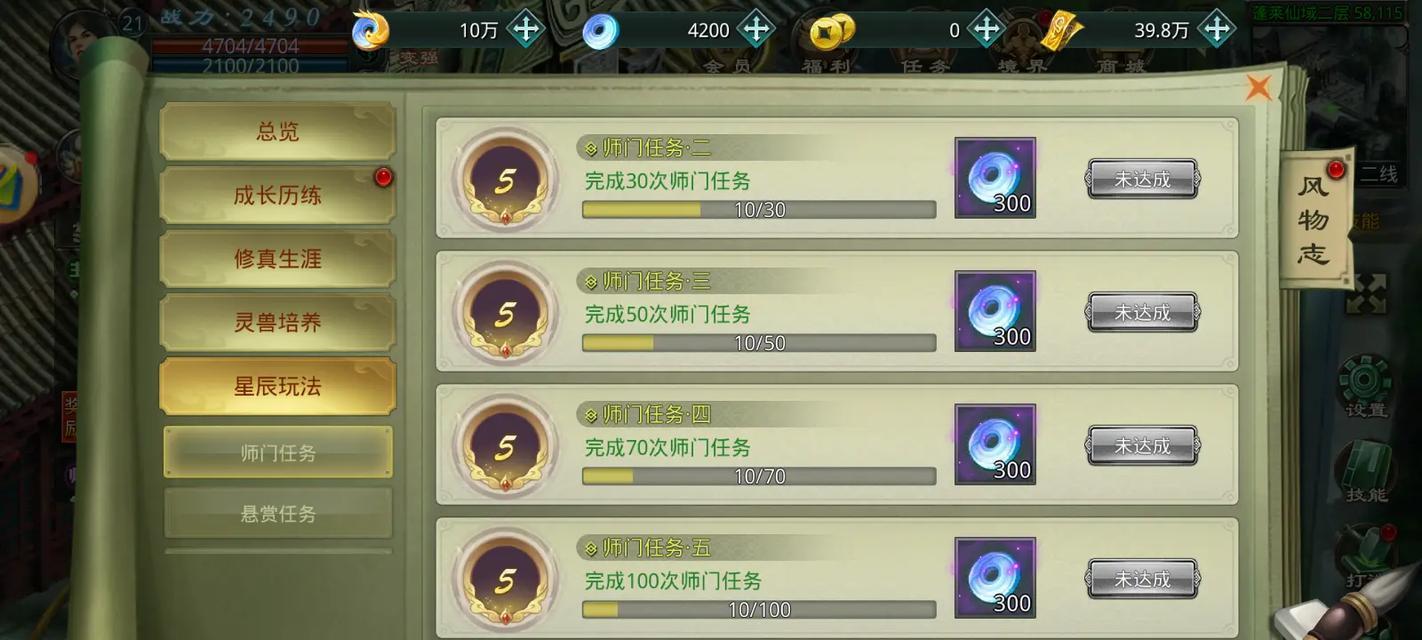Select the 修真生涯 category
This screenshot has width=1422, height=640.
[278, 259]
